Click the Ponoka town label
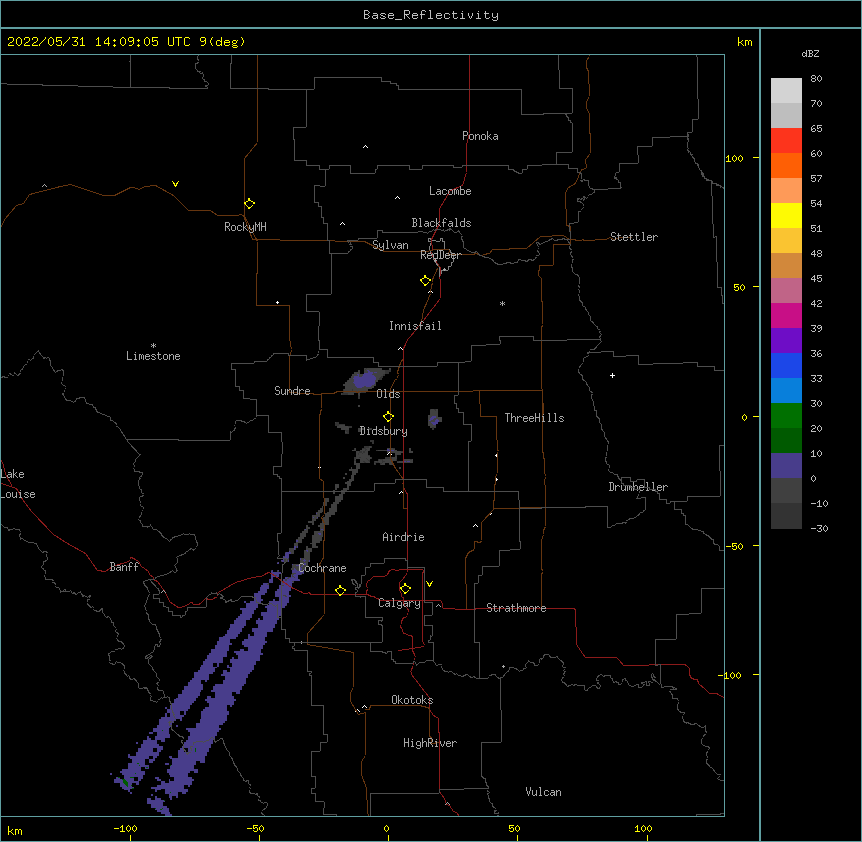This screenshot has height=842, width=862. 480,136
